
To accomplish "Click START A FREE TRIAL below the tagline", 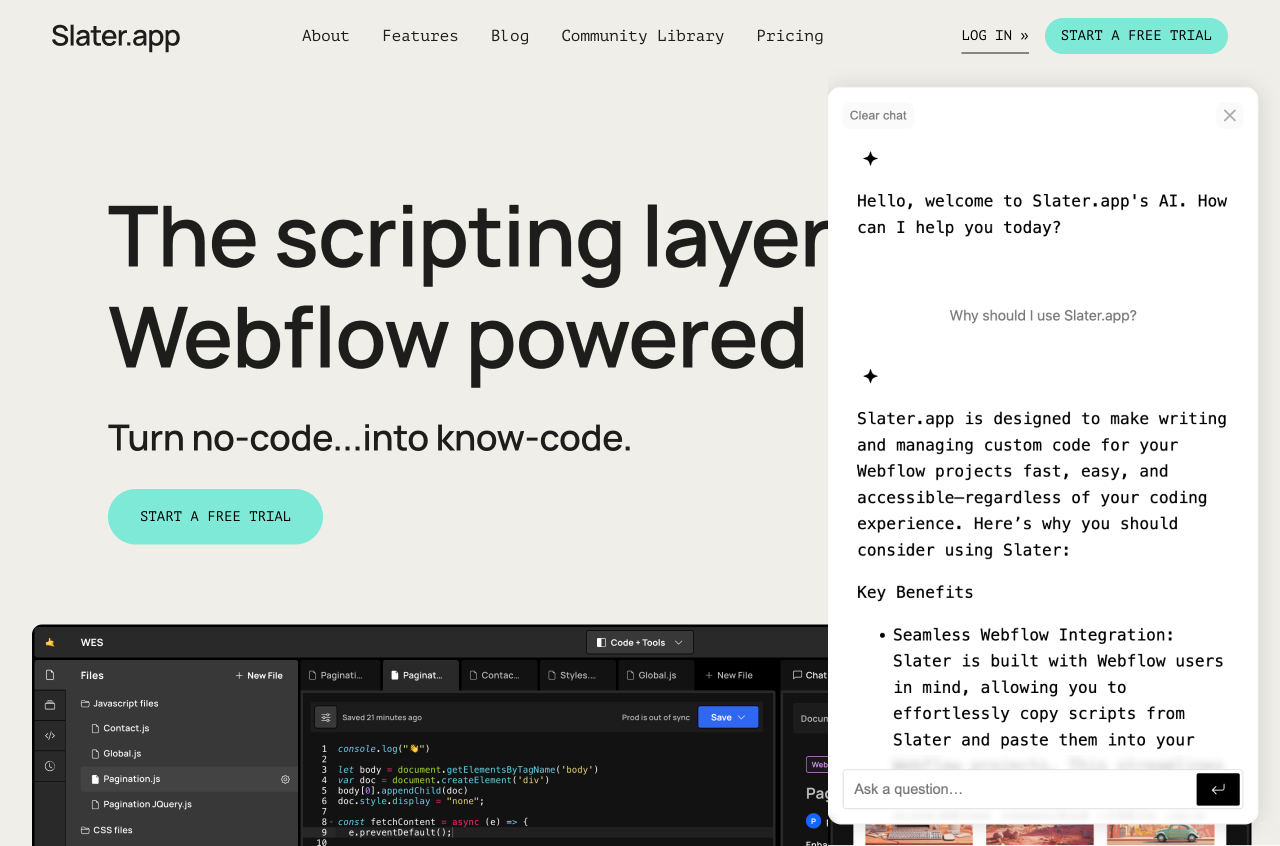I will 215,517.
